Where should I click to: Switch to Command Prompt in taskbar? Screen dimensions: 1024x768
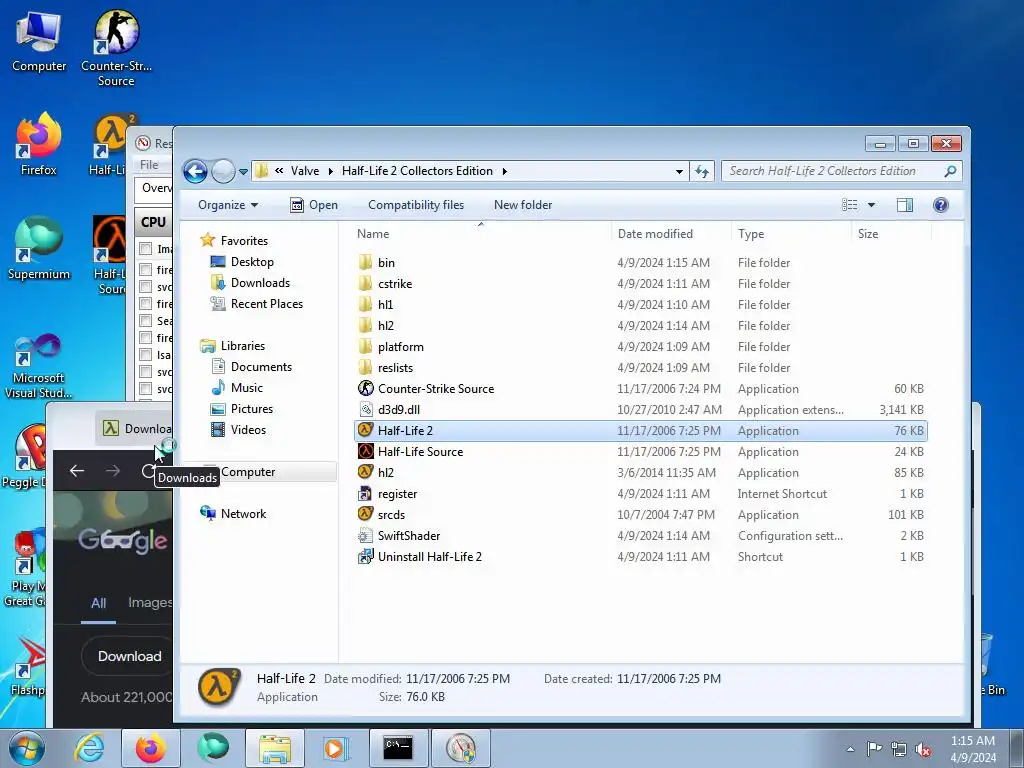[x=398, y=748]
